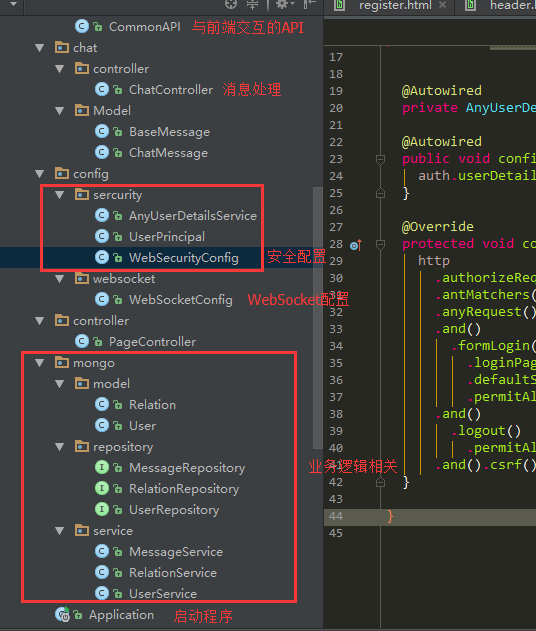Open BaseMessage class
536x631 pixels.
169,132
